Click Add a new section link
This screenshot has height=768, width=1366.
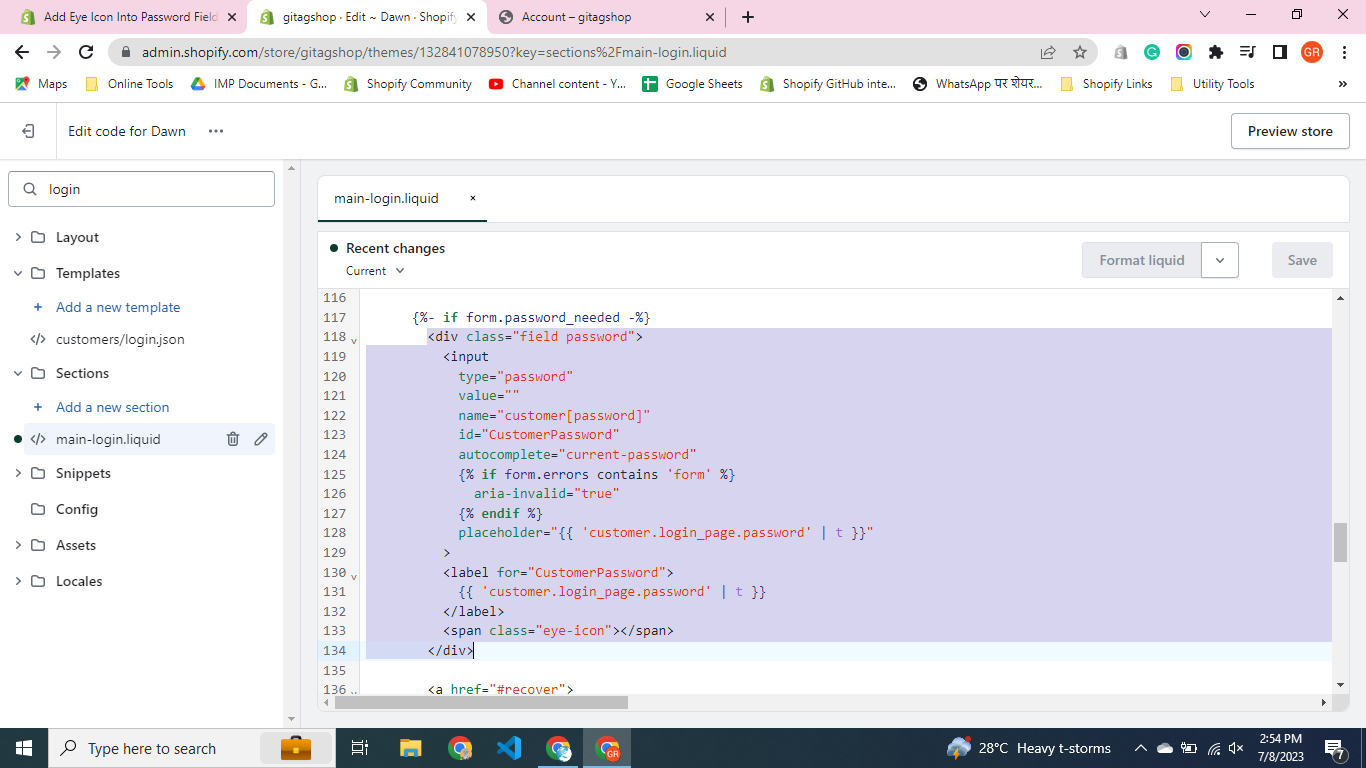112,407
